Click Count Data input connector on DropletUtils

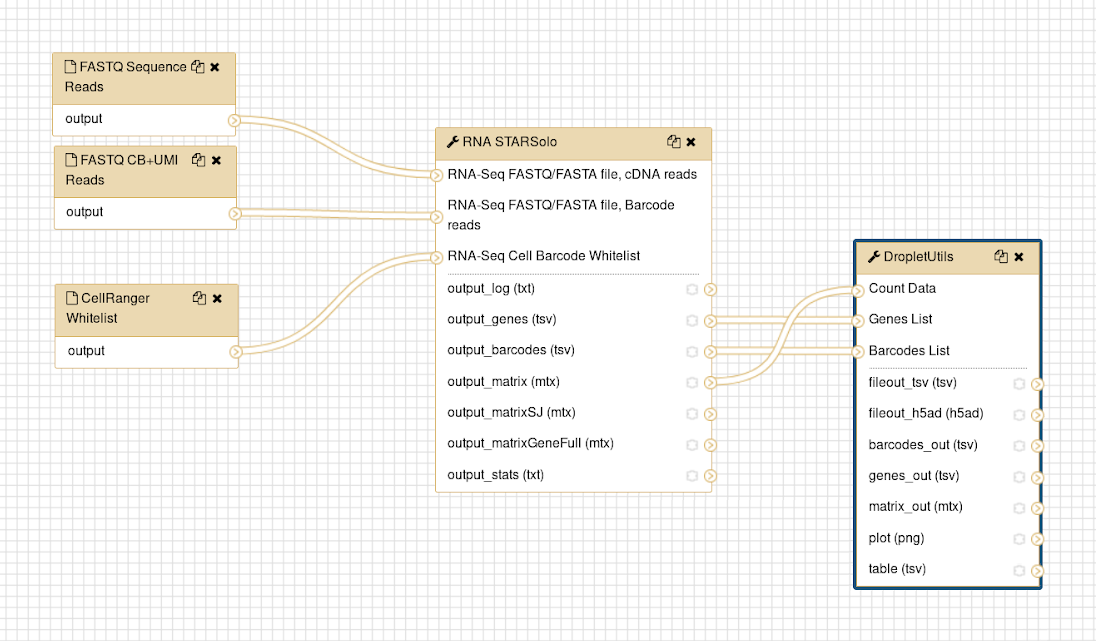858,290
